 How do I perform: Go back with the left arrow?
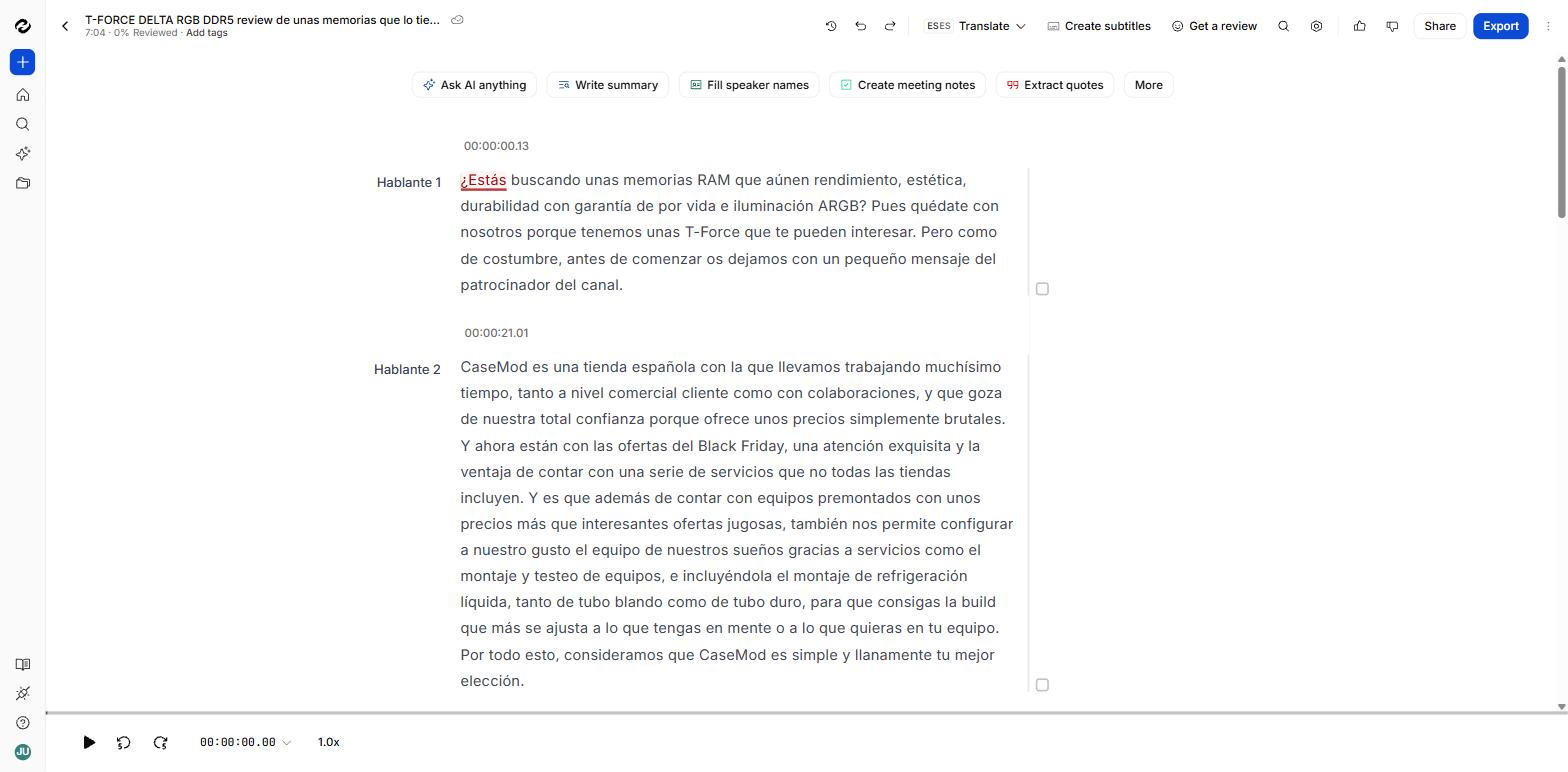pyautogui.click(x=65, y=26)
